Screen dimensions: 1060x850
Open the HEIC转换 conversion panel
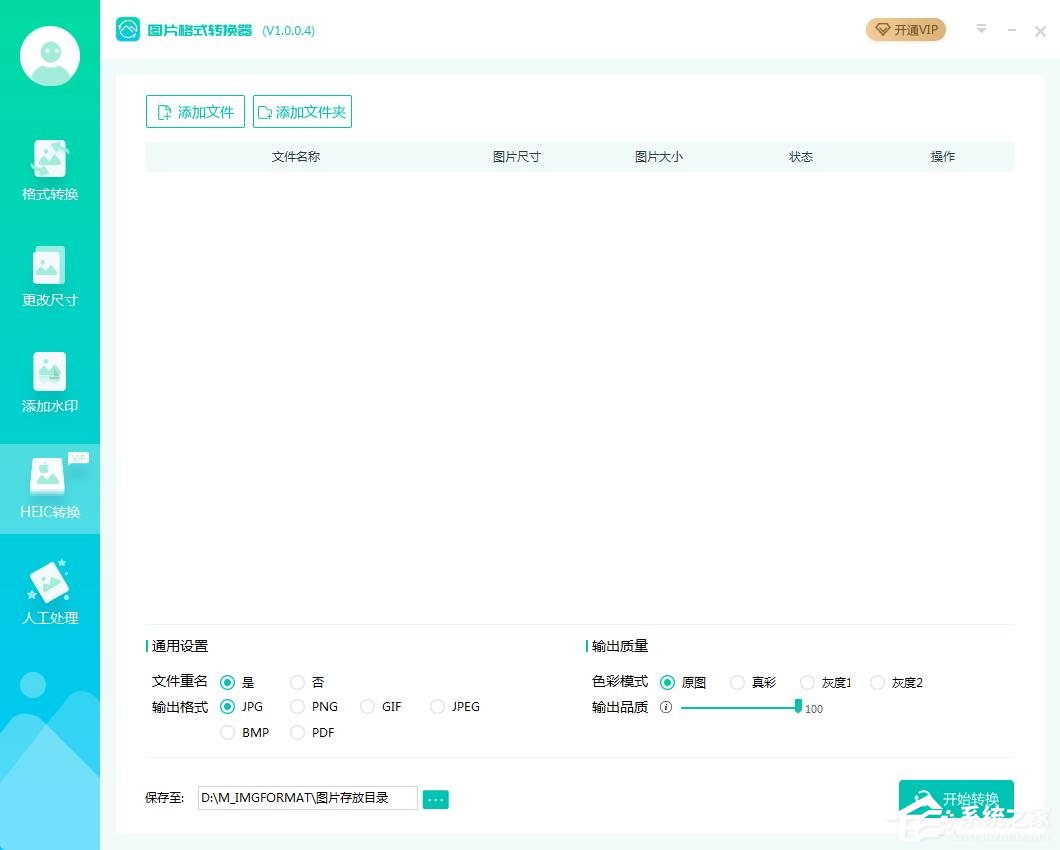tap(49, 488)
